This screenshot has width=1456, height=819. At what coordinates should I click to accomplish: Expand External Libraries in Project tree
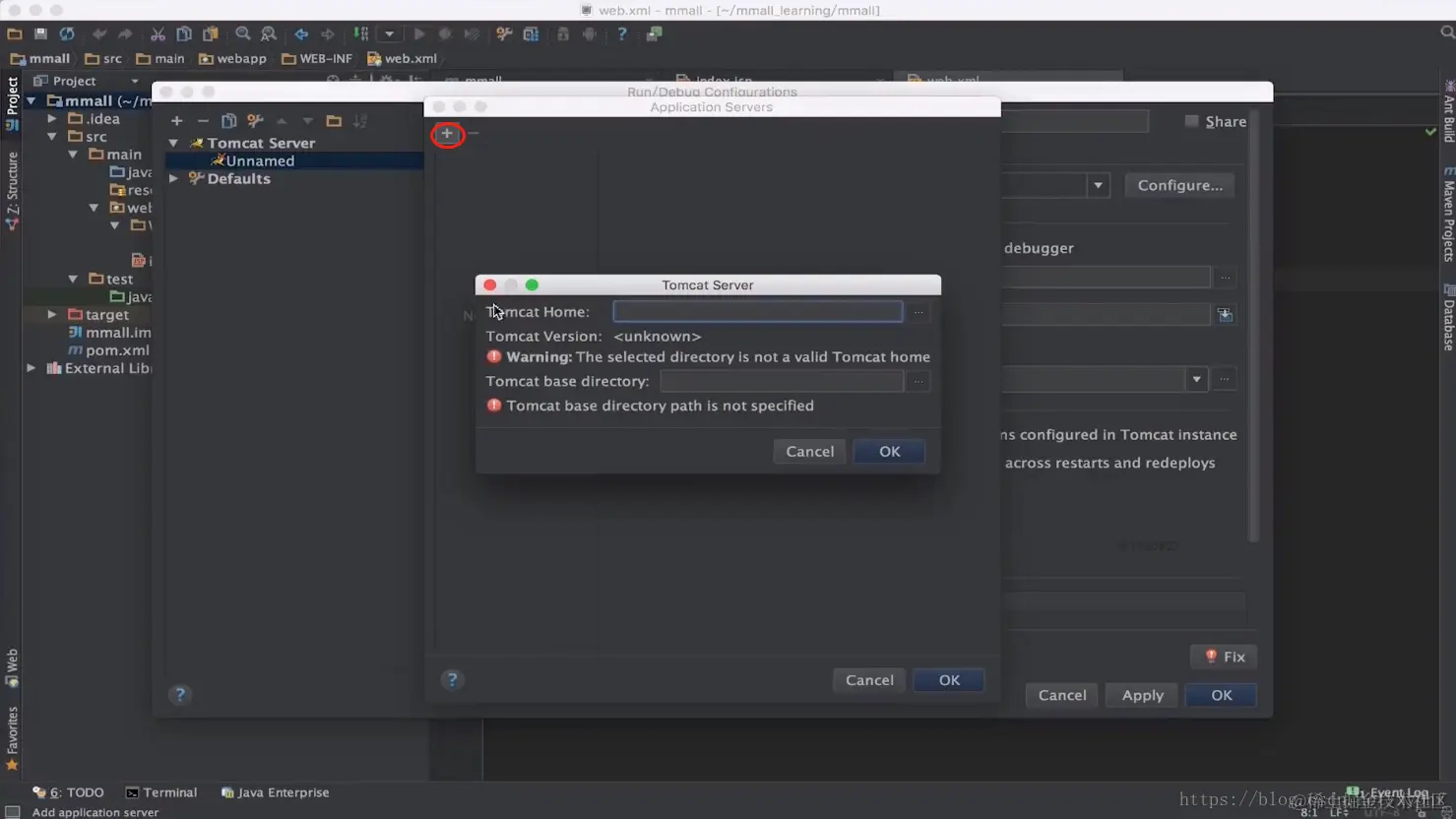[x=32, y=368]
